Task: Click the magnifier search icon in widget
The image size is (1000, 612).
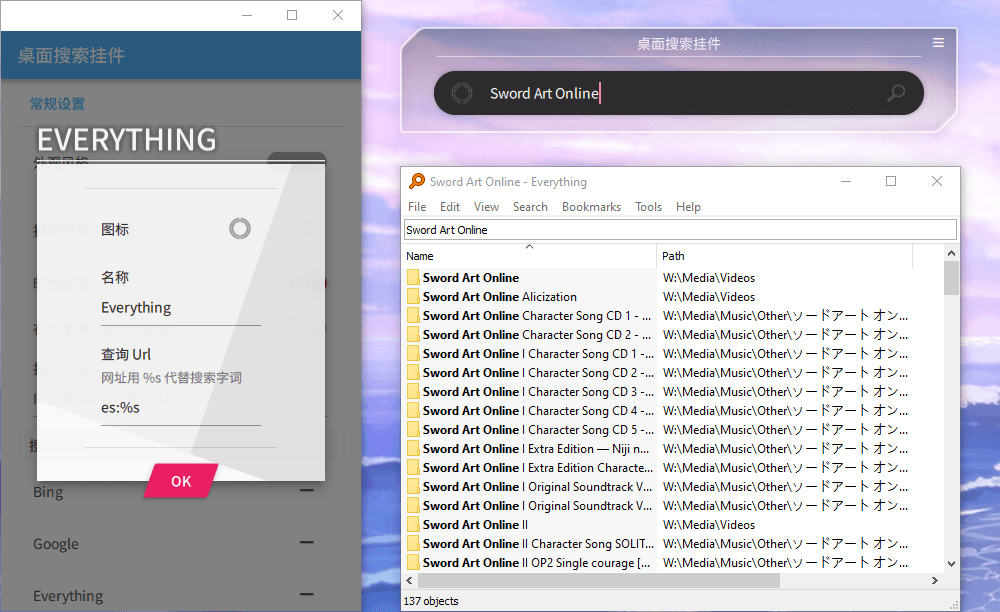Action: (x=896, y=93)
